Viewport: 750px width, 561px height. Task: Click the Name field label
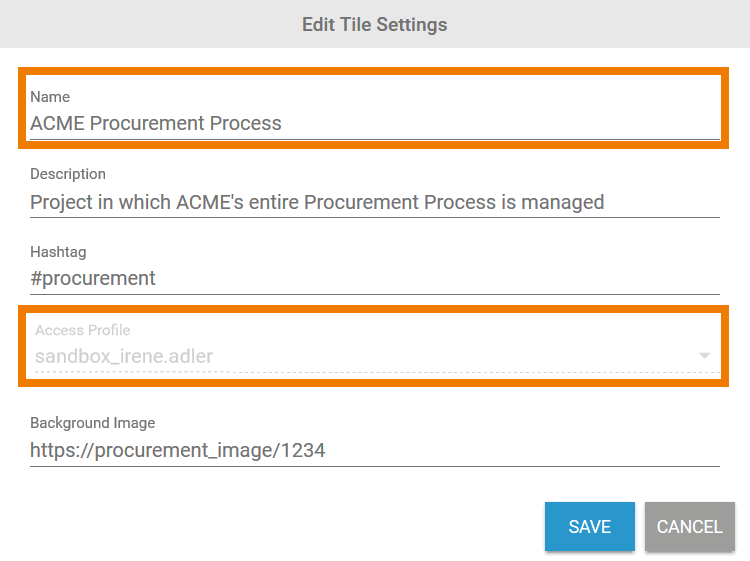[x=50, y=97]
